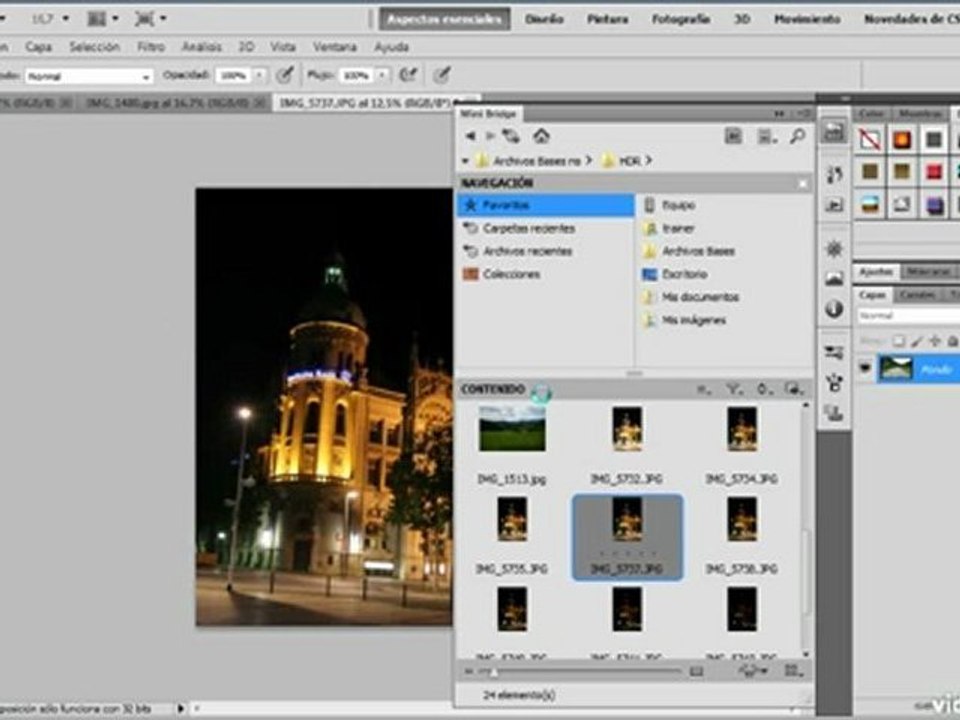The width and height of the screenshot is (960, 720).
Task: Toggle tablet pressure for opacity
Action: pyautogui.click(x=284, y=75)
